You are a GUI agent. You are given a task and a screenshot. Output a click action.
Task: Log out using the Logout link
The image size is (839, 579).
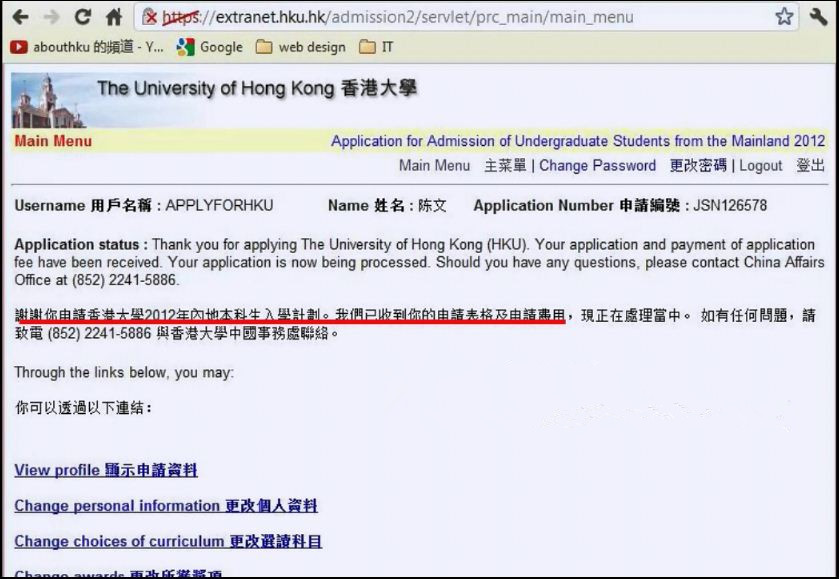point(761,166)
